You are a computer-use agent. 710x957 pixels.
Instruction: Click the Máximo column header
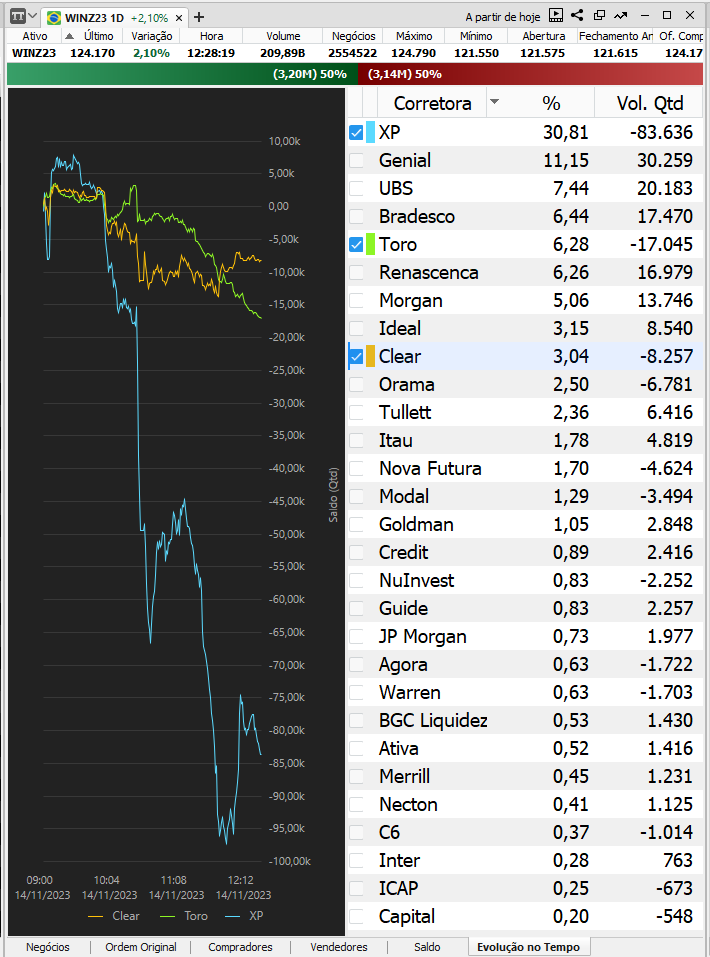click(414, 36)
